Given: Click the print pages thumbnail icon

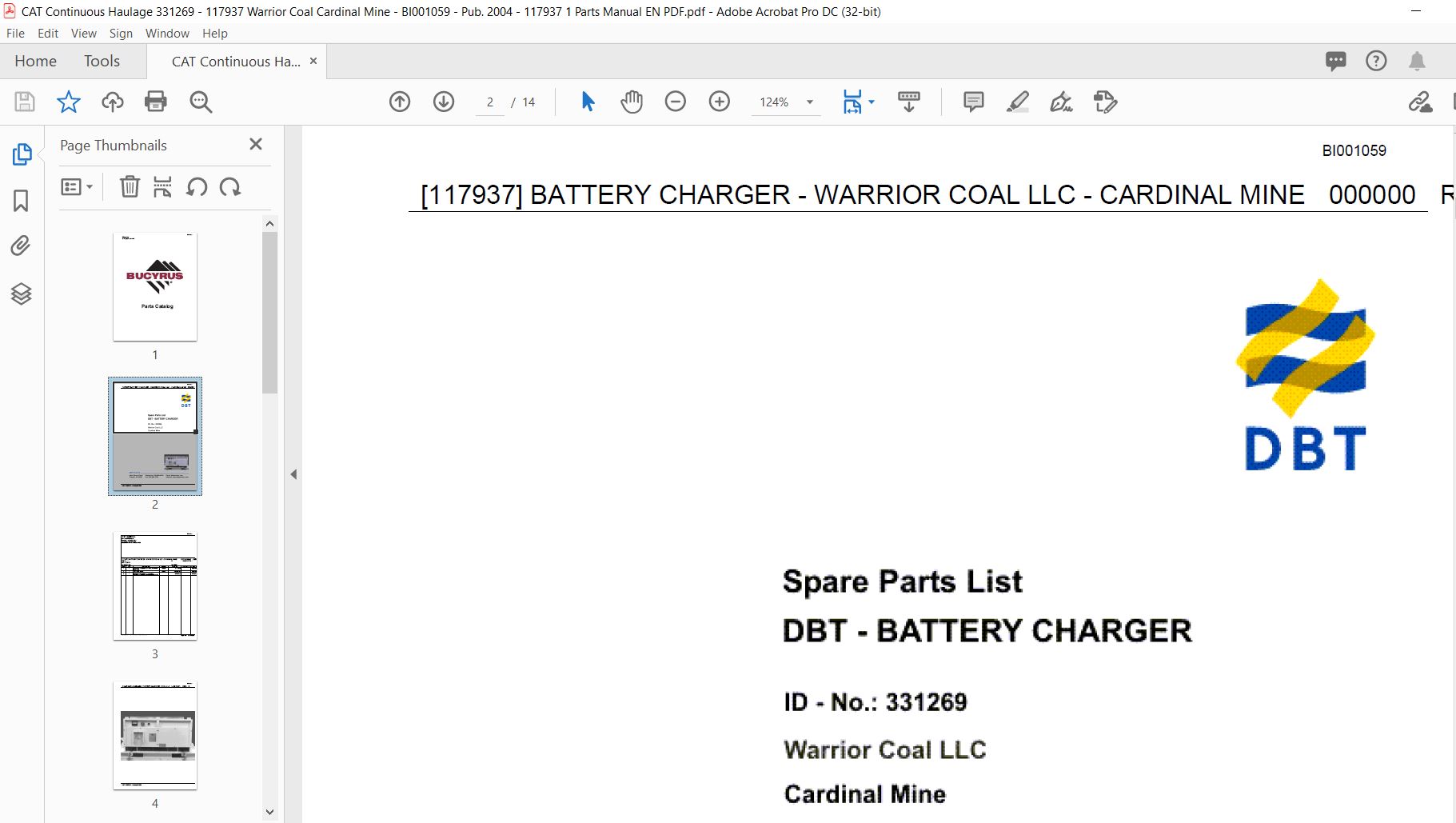Looking at the screenshot, I should [x=162, y=187].
